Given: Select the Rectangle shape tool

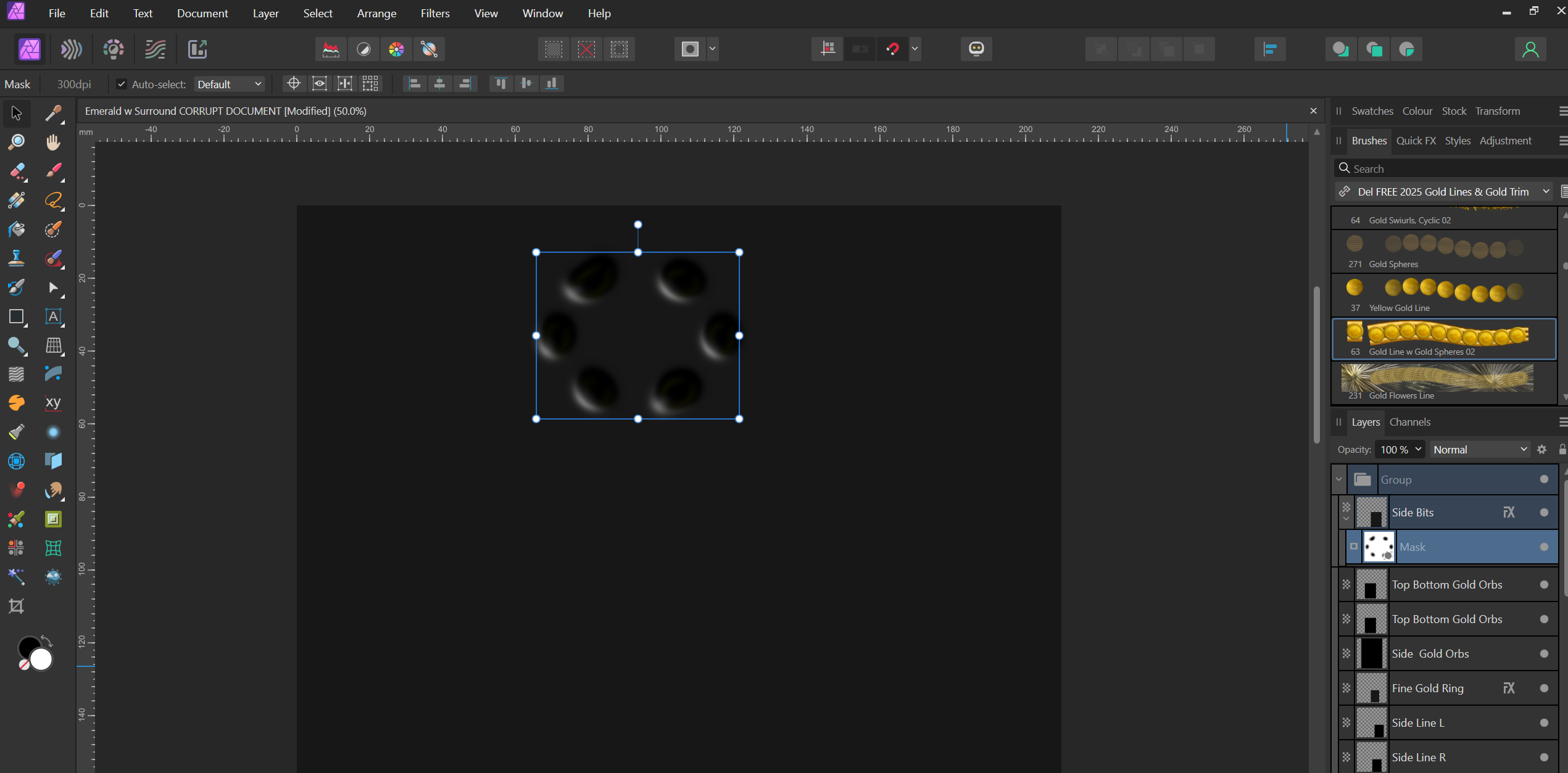Looking at the screenshot, I should [17, 316].
